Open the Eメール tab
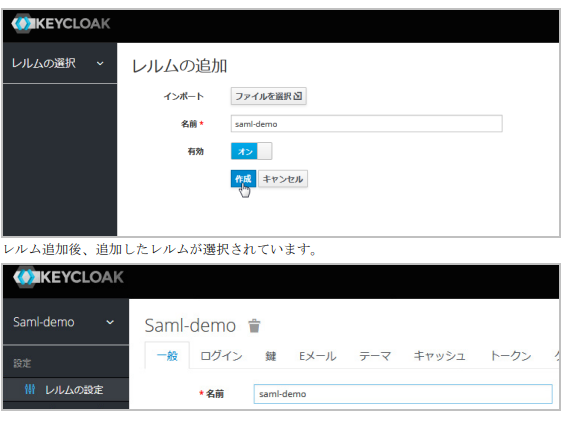Image resolution: width=567 pixels, height=423 pixels. click(x=317, y=356)
